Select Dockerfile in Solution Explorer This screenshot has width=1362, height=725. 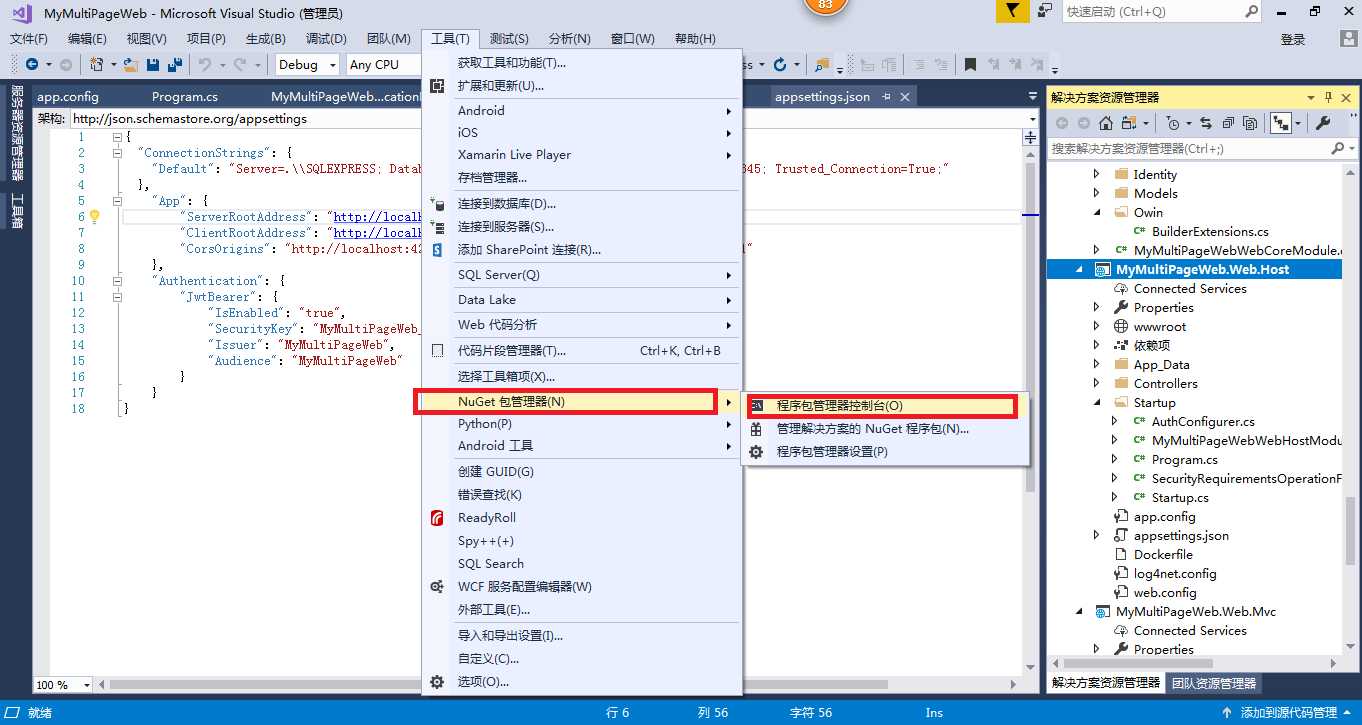(x=1163, y=554)
